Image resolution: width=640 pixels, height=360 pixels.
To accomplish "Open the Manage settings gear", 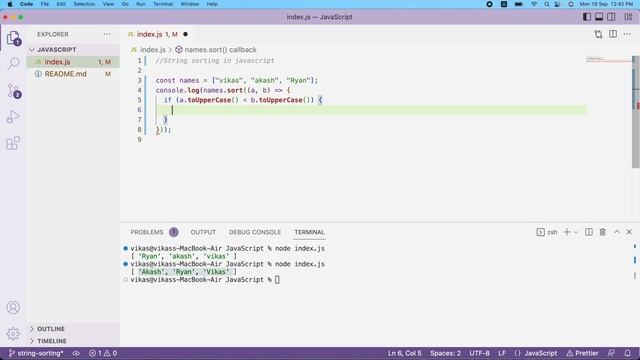I will 13,333.
